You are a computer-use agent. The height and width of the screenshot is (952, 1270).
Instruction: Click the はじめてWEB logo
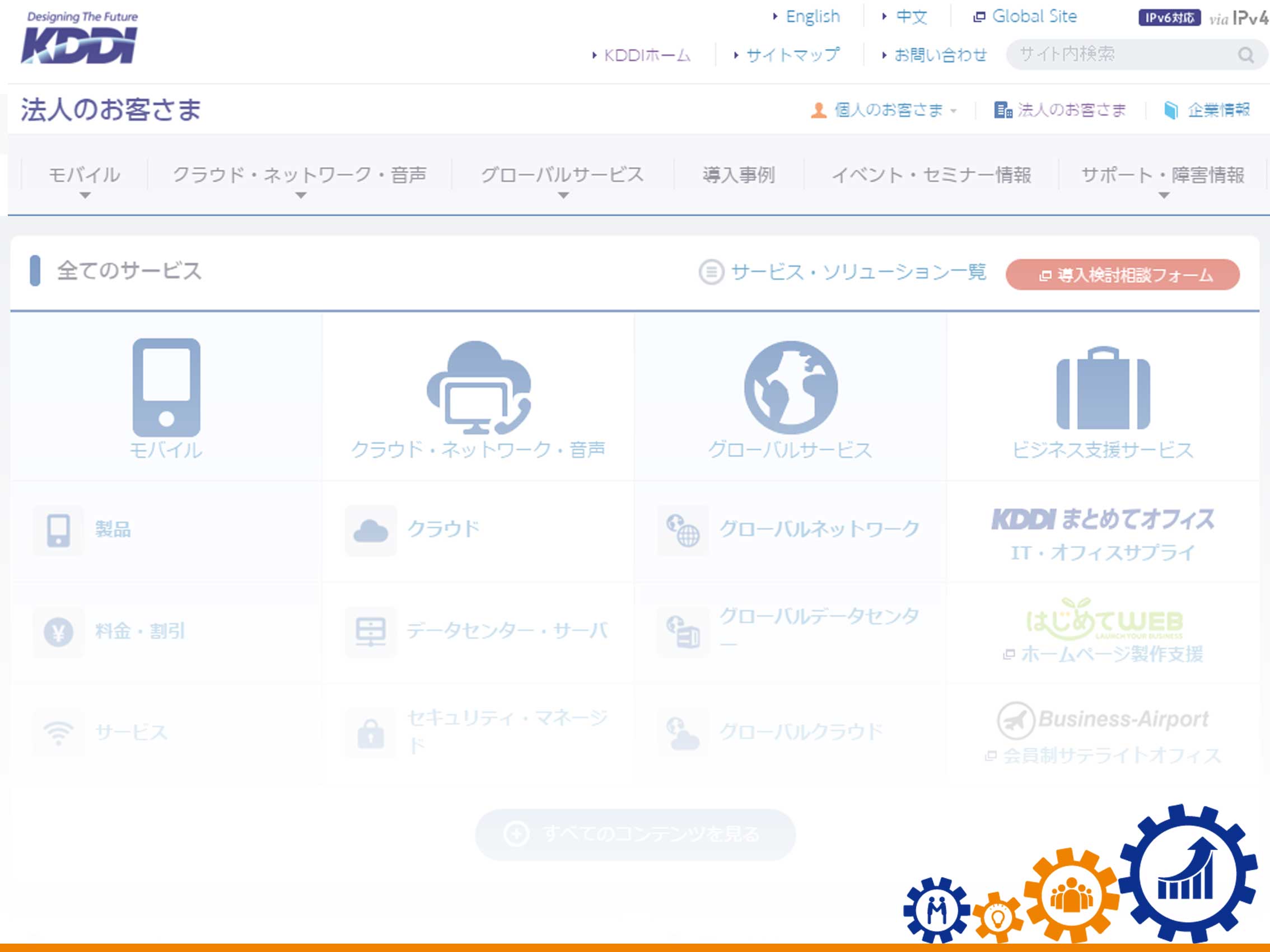pyautogui.click(x=1105, y=619)
